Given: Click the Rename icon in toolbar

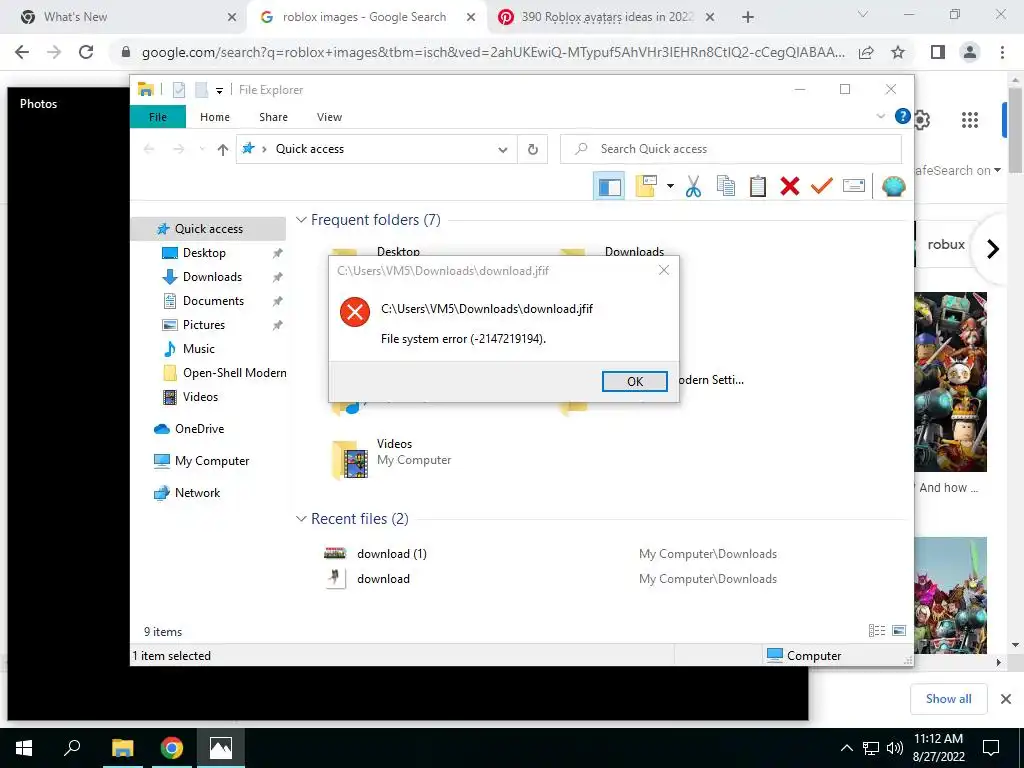Looking at the screenshot, I should [854, 186].
